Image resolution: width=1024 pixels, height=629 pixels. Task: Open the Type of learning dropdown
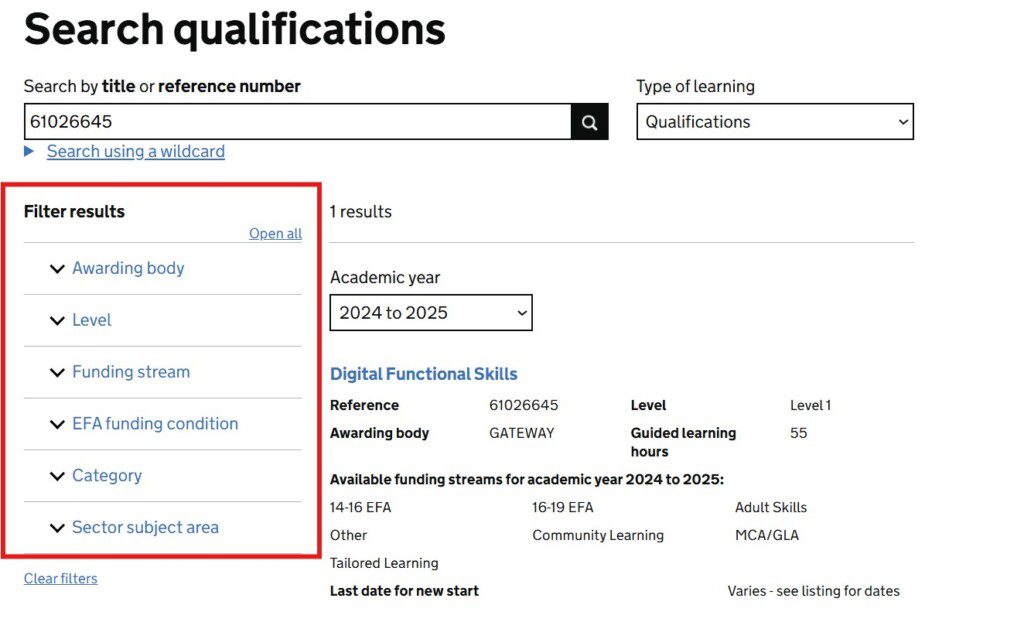pos(774,121)
